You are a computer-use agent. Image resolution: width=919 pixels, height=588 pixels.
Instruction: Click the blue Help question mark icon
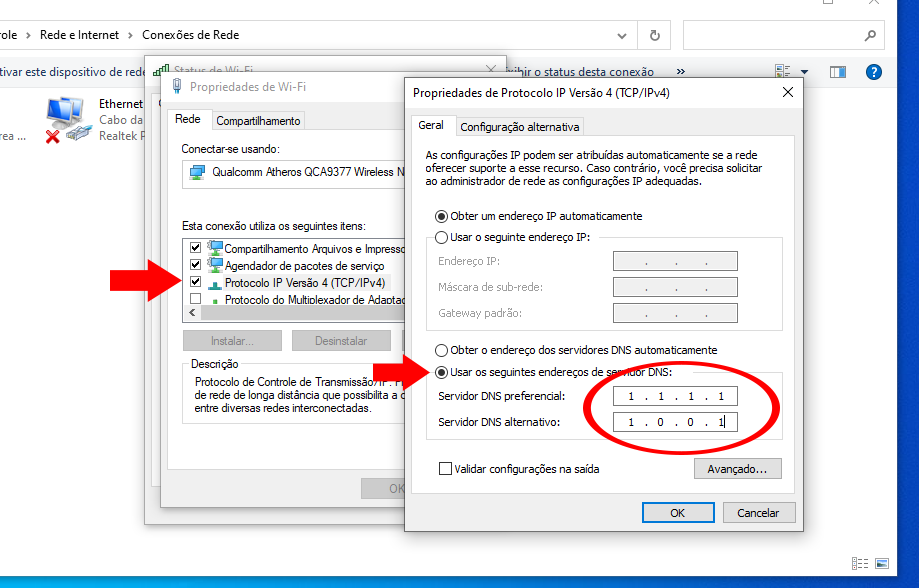click(873, 72)
